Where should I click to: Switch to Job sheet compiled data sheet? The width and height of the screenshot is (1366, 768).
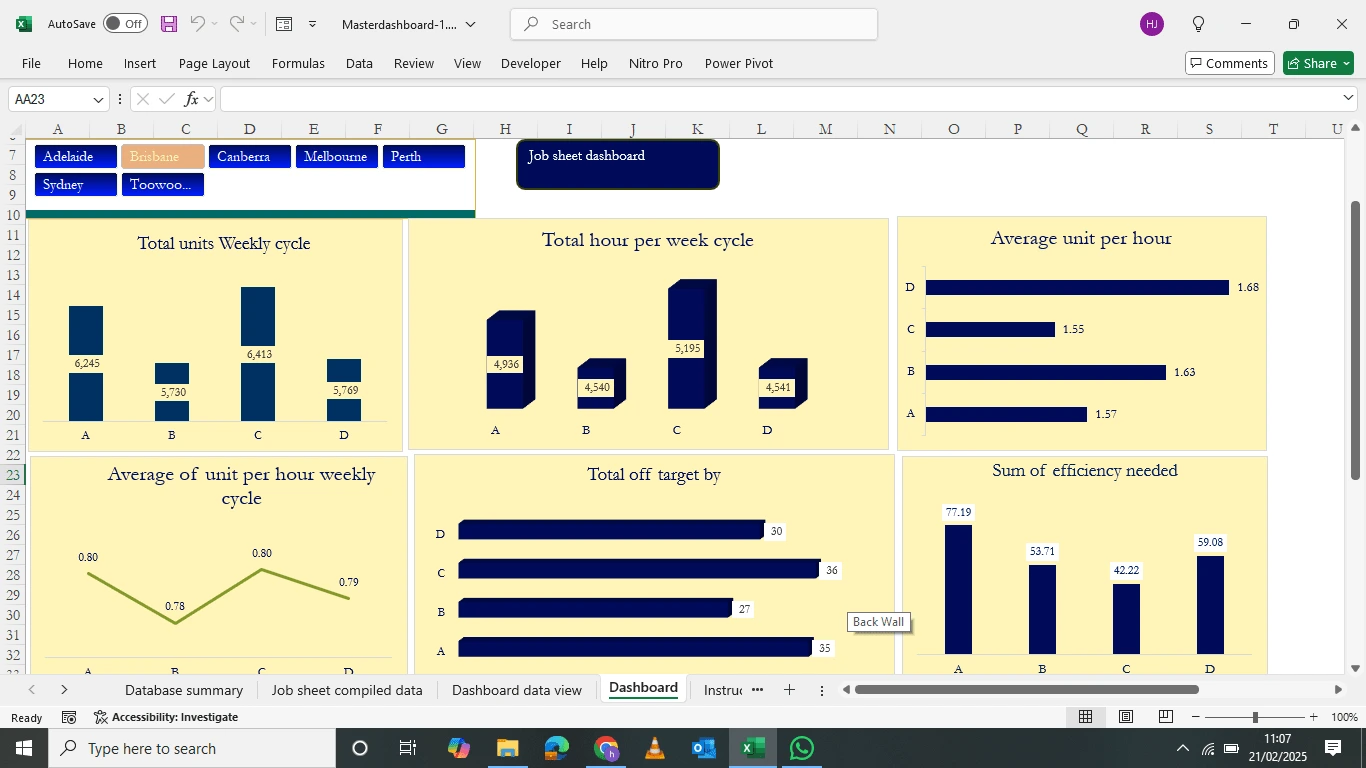[x=347, y=690]
